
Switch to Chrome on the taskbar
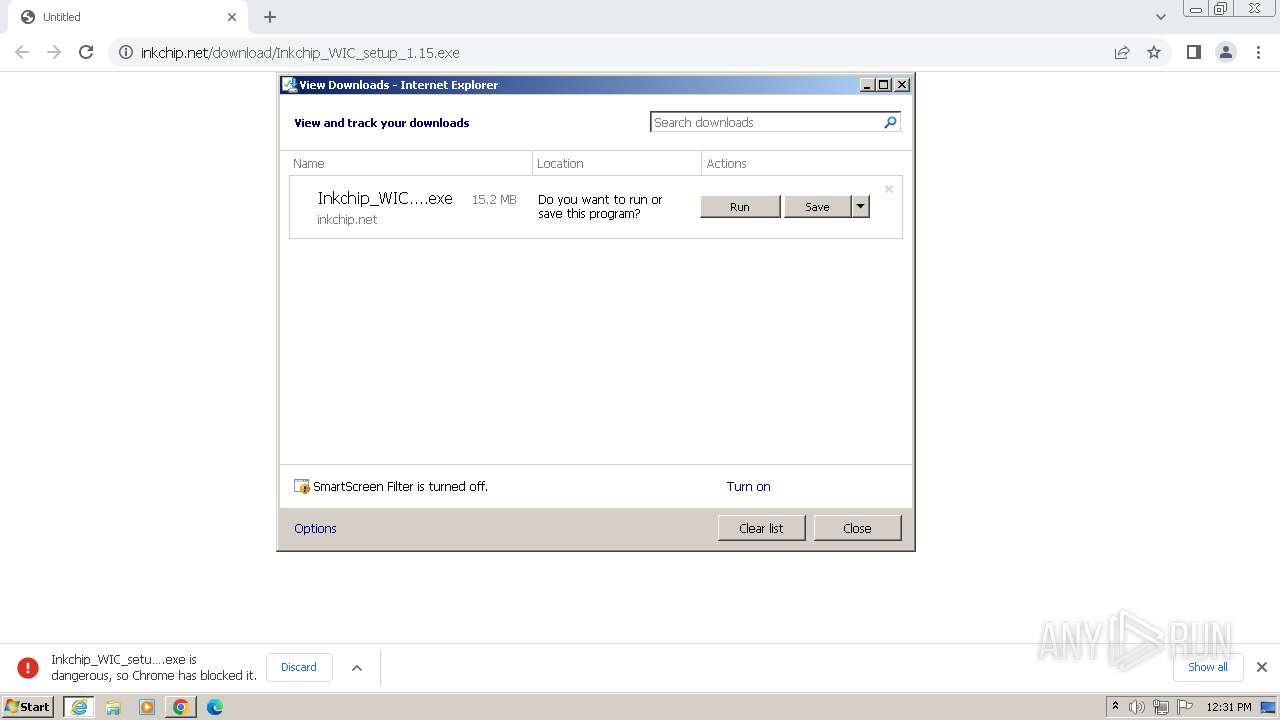(181, 707)
